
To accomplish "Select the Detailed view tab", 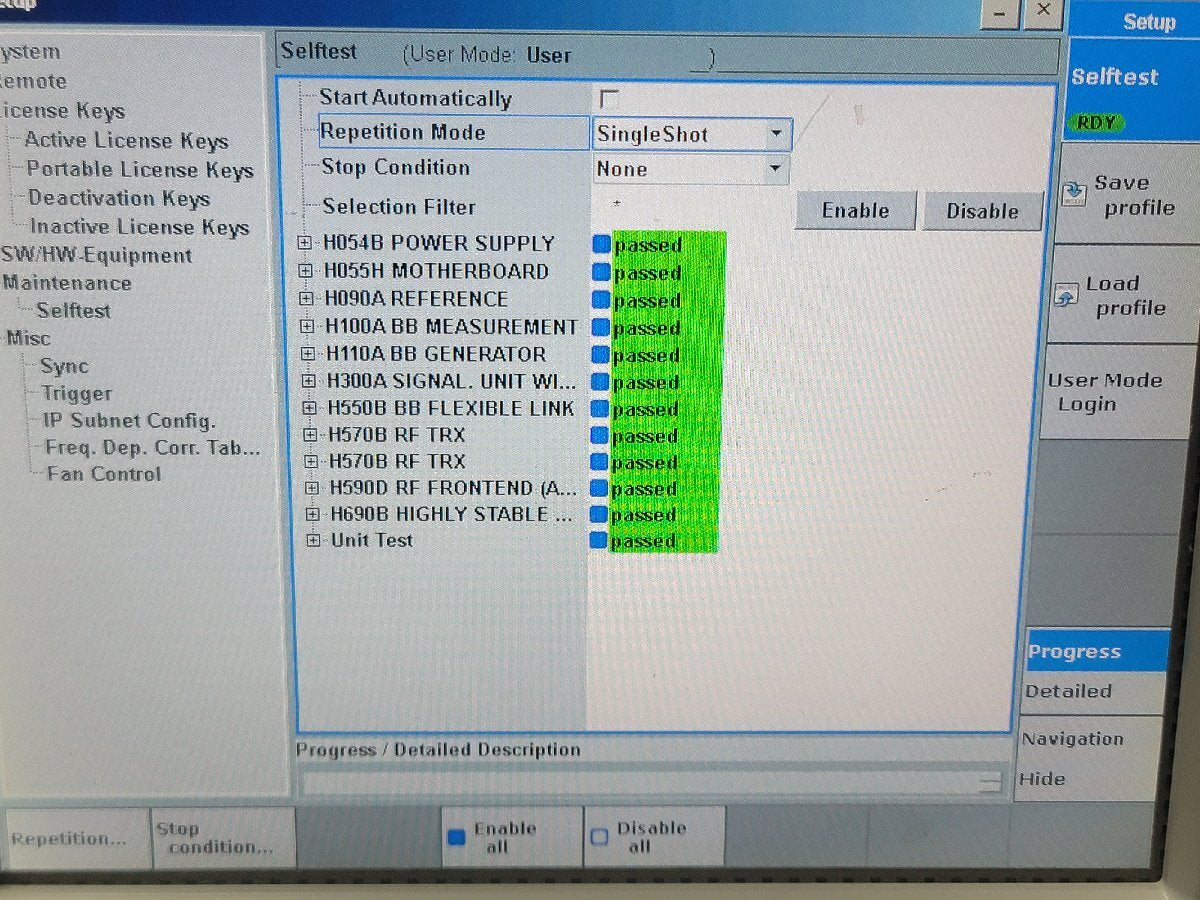I will (x=1095, y=692).
